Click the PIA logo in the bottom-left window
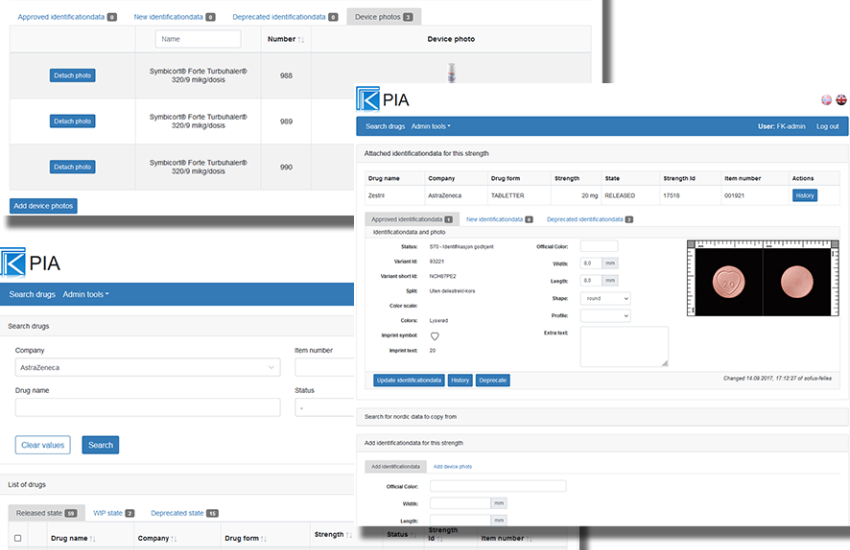This screenshot has height=550, width=850. point(30,263)
